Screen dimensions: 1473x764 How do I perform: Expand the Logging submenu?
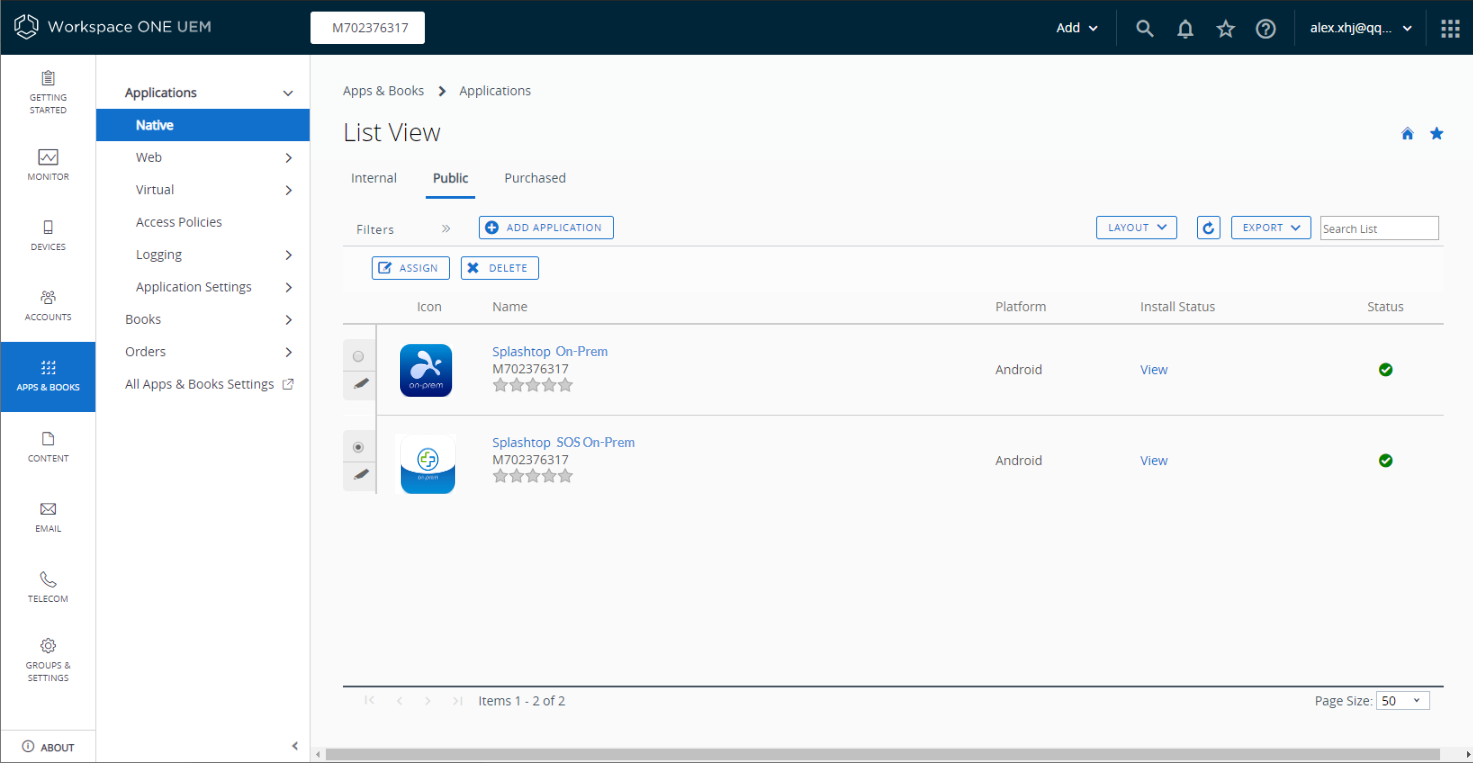coord(288,255)
